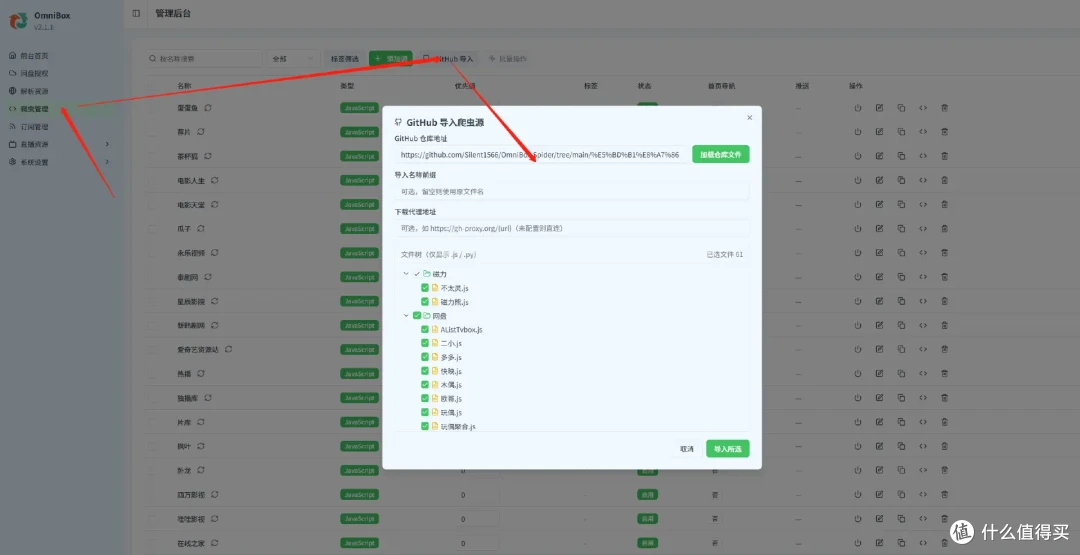The image size is (1080, 555).
Task: Click the green 添加源 button
Action: point(391,59)
